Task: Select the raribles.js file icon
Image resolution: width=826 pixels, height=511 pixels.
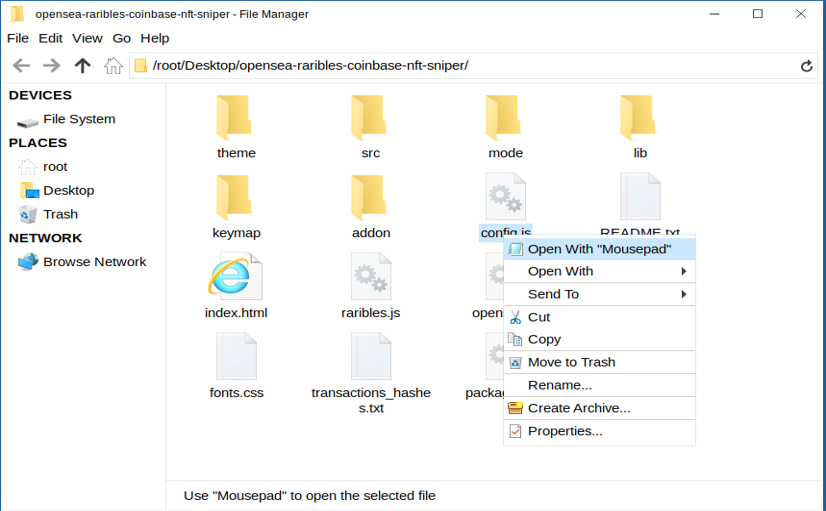Action: [x=371, y=277]
